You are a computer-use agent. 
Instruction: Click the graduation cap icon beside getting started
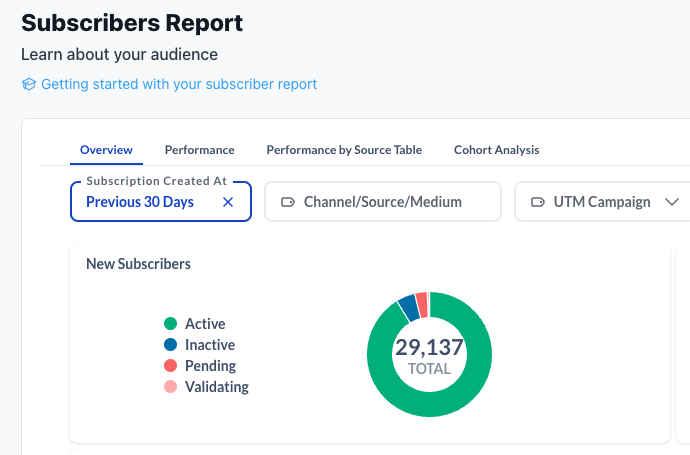tap(28, 85)
